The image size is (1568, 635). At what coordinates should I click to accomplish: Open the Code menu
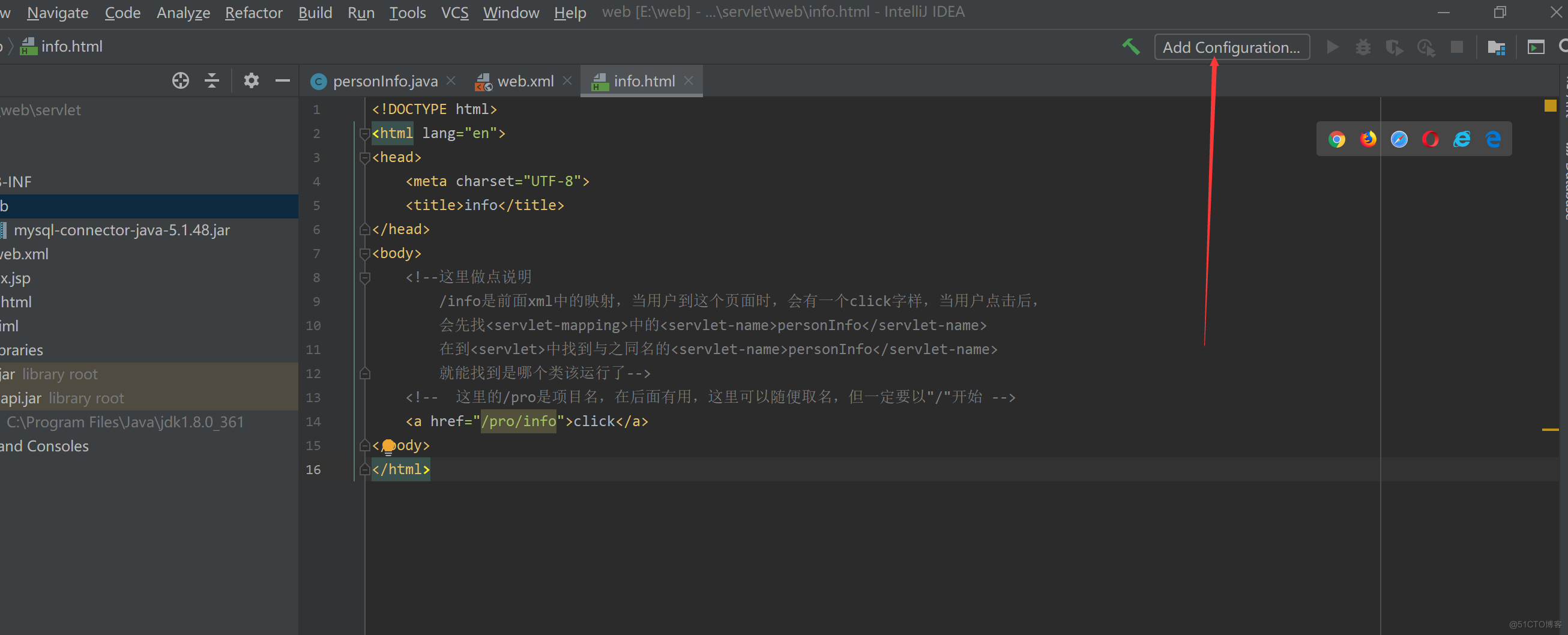tap(122, 12)
